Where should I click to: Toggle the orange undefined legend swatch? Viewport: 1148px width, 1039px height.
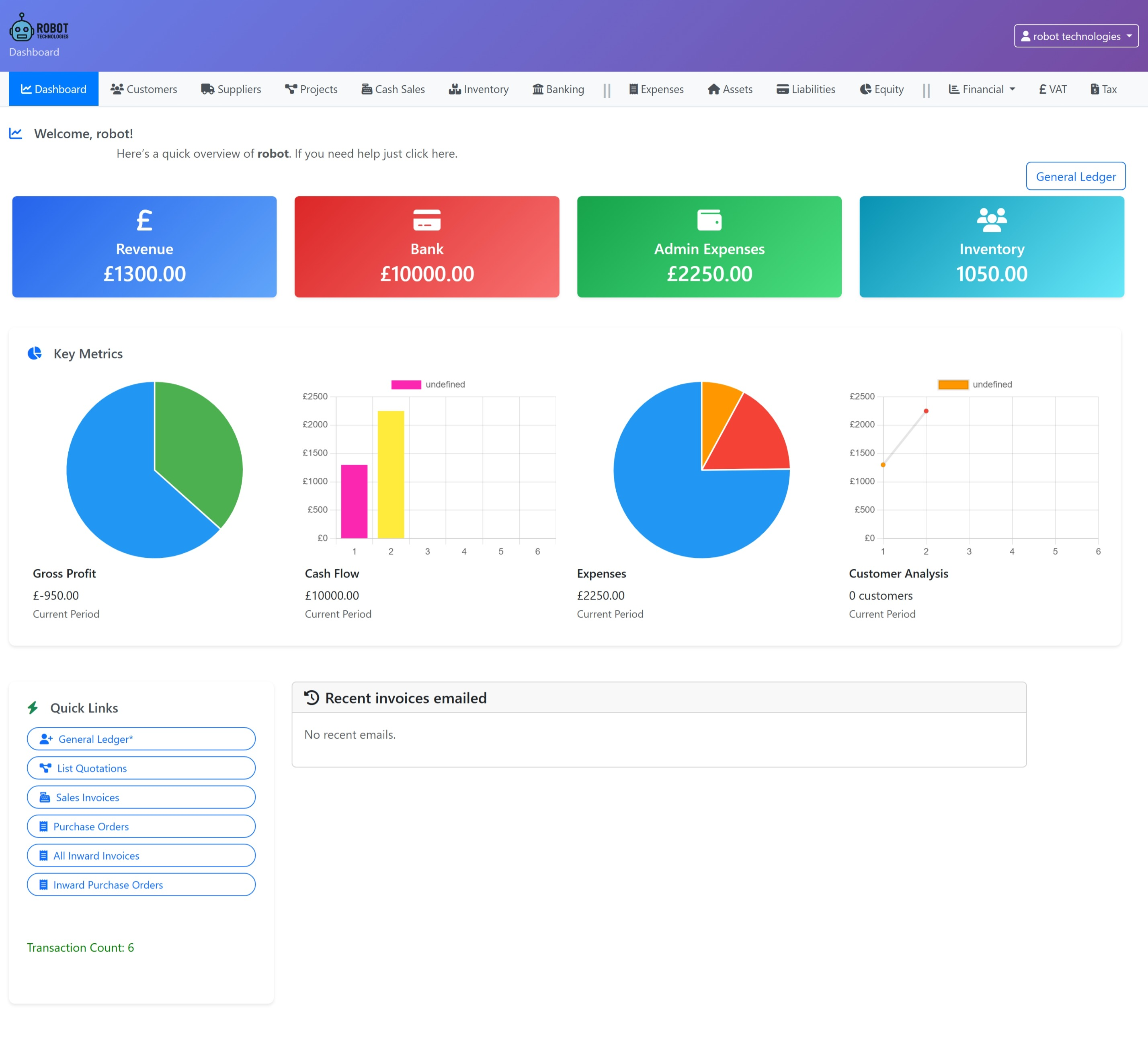point(953,384)
